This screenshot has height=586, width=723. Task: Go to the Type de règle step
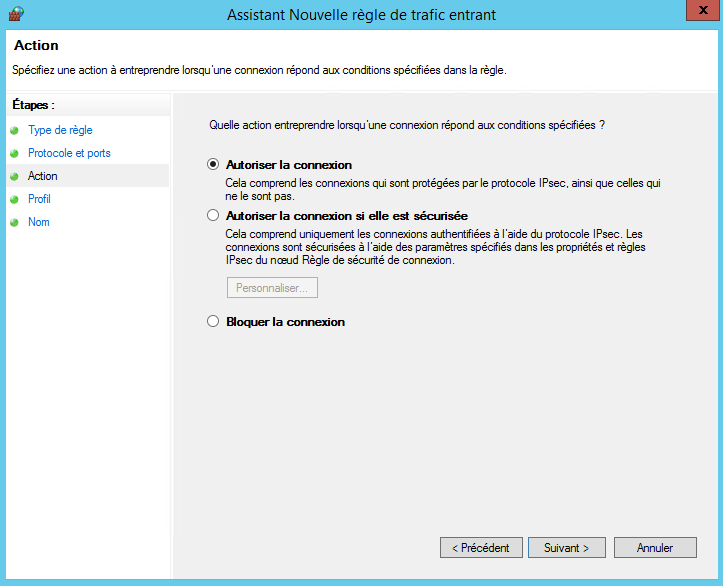[x=60, y=130]
